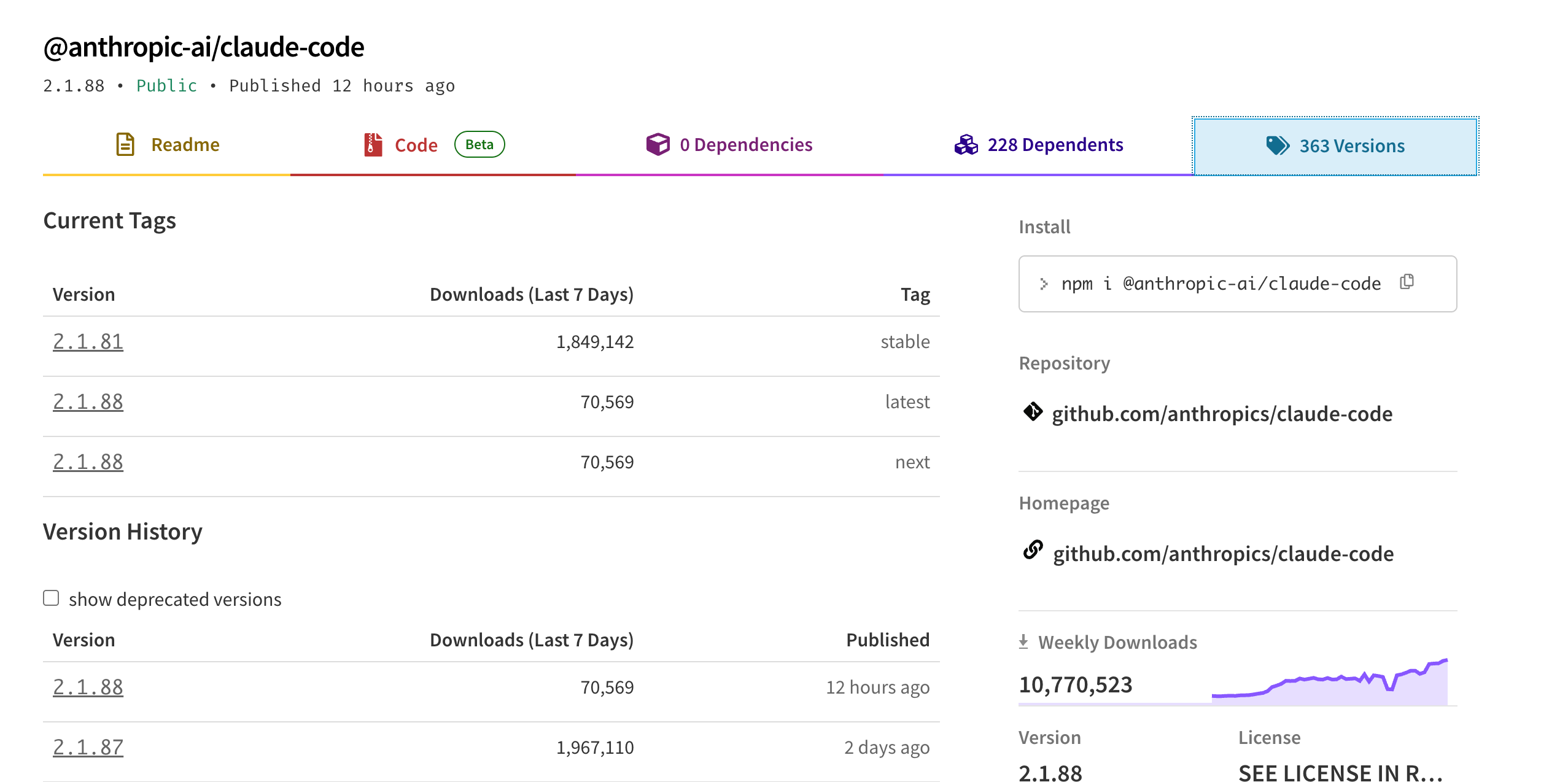The width and height of the screenshot is (1568, 782).
Task: Click the Dependencies cube icon
Action: coord(658,145)
